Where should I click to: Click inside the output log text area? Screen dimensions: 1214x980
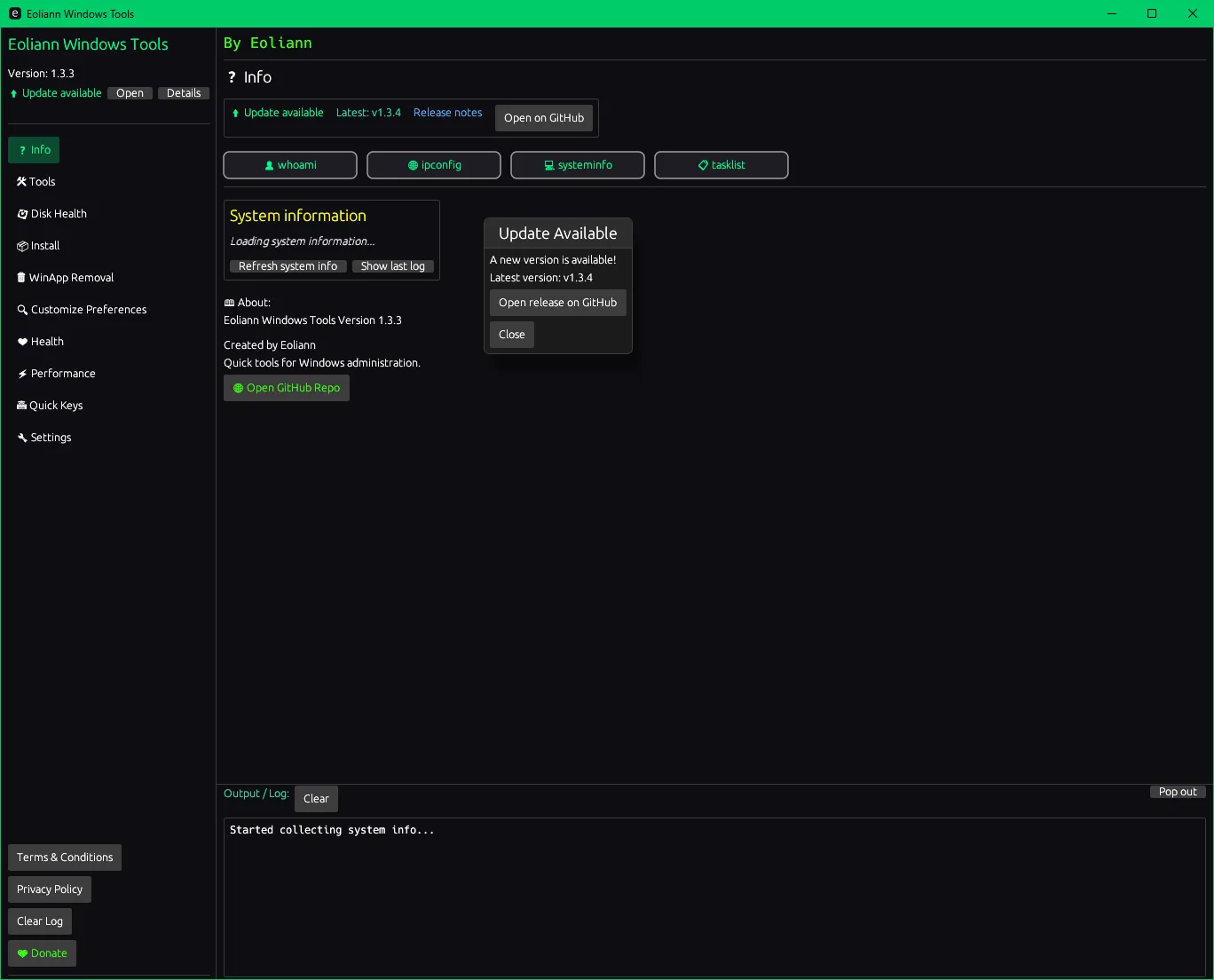714,897
